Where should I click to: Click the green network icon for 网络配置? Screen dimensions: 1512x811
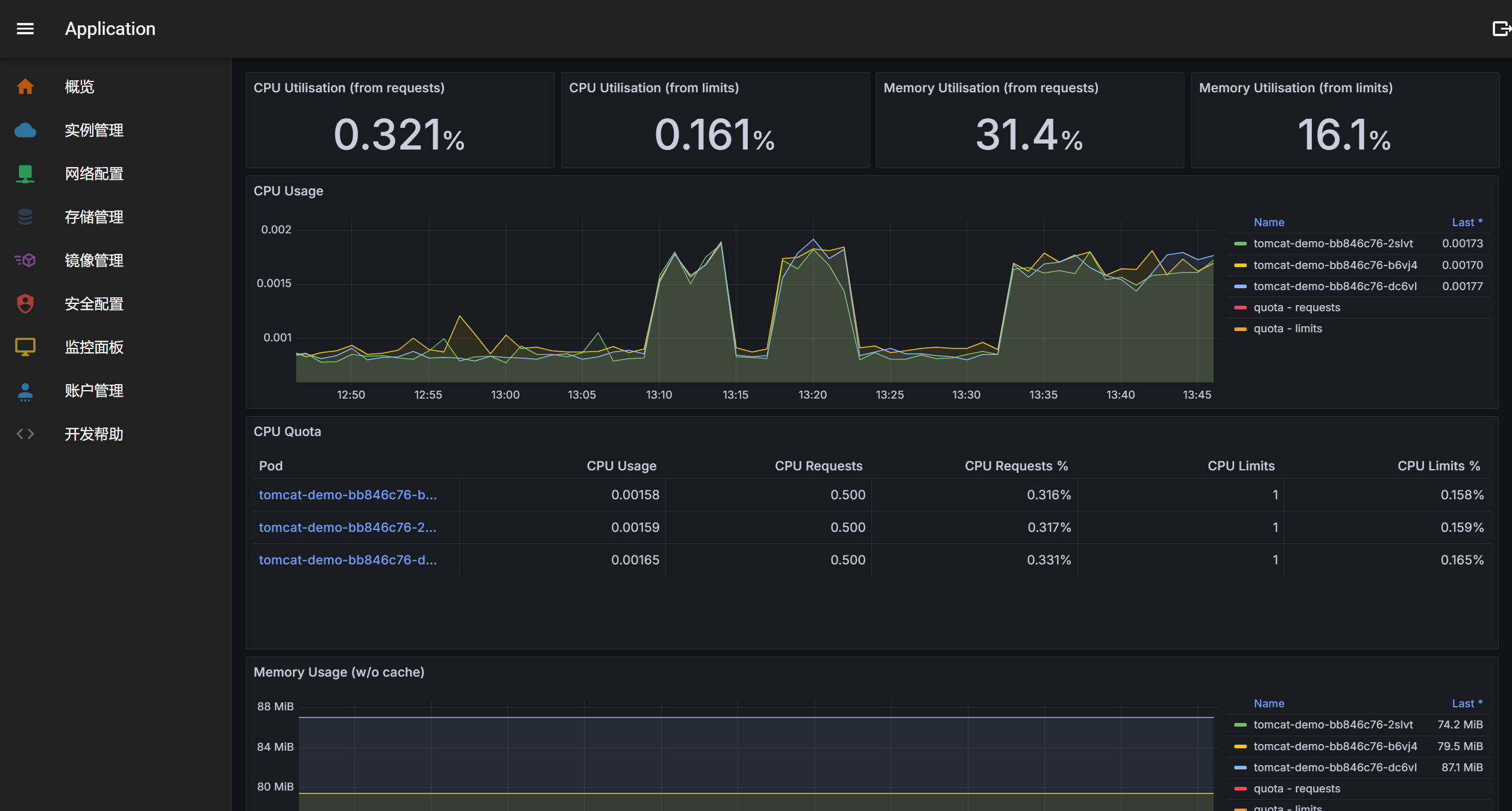(25, 174)
